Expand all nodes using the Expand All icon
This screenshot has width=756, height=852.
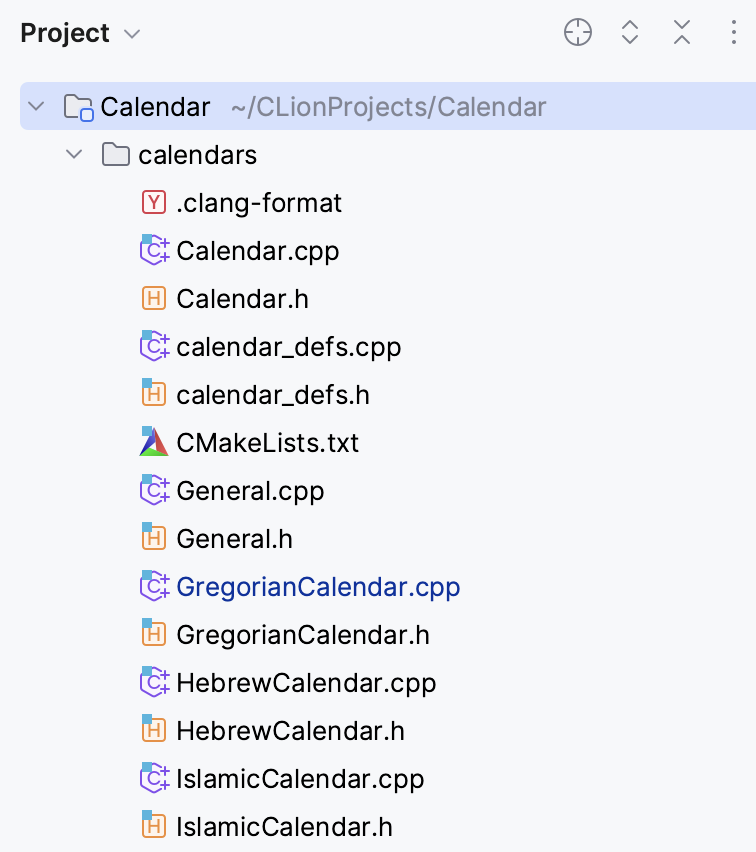630,33
